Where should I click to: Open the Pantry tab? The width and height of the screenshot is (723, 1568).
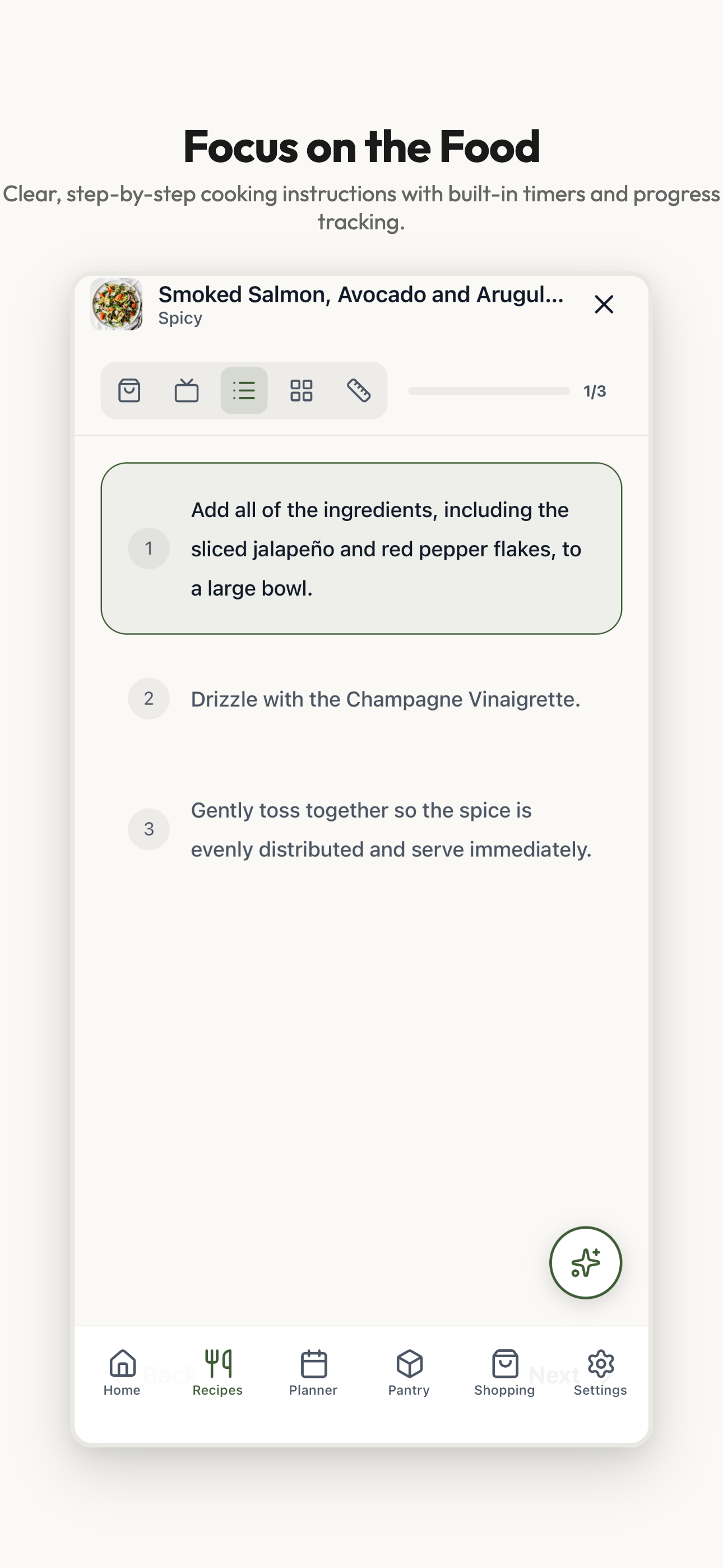pyautogui.click(x=409, y=1372)
